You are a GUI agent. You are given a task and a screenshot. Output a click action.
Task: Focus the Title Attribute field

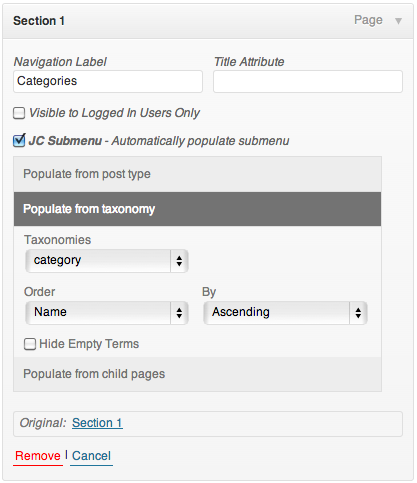coord(308,81)
